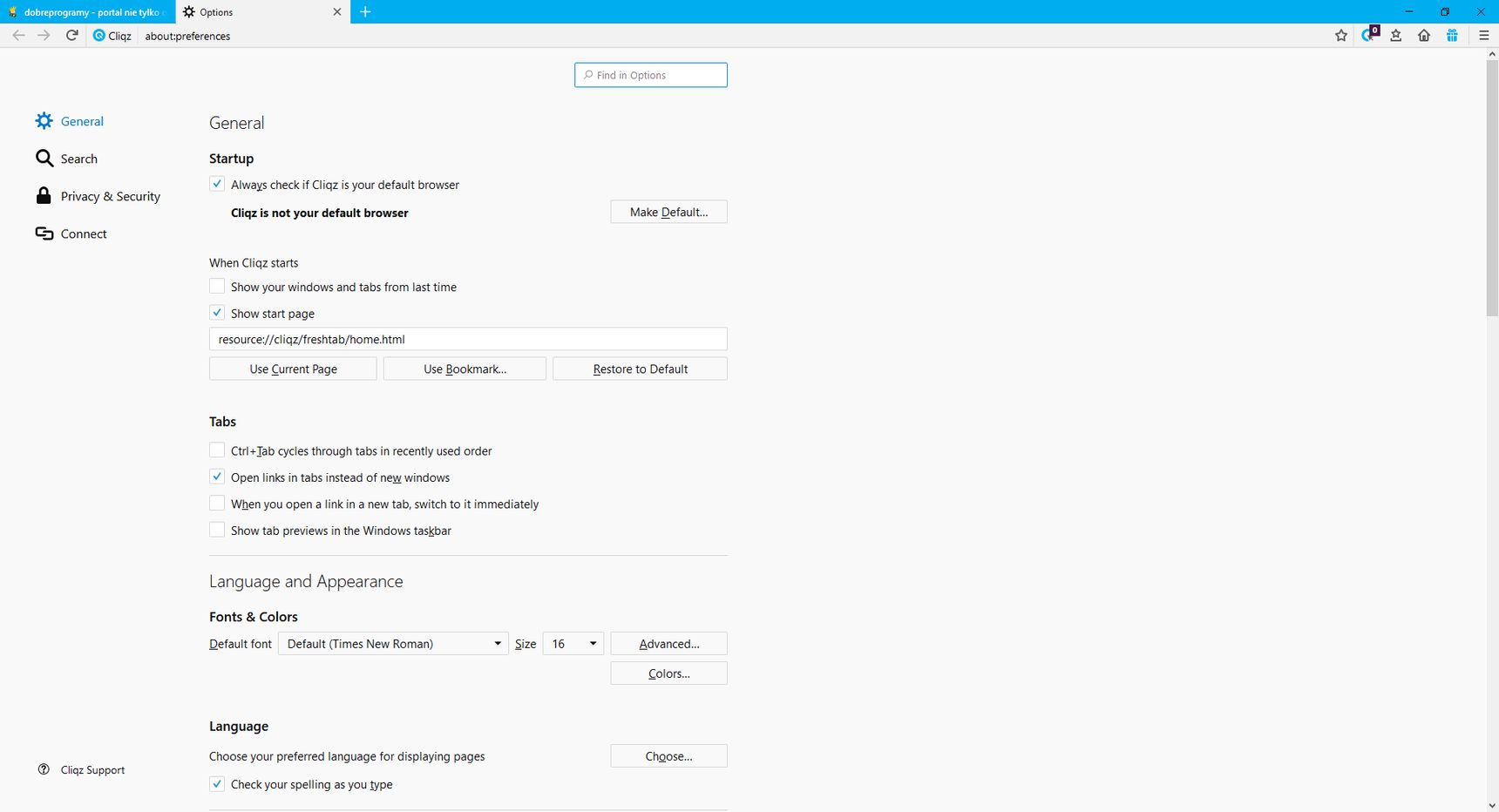Image resolution: width=1499 pixels, height=812 pixels.
Task: Switch to the dobreprogramy tab
Action: click(87, 12)
